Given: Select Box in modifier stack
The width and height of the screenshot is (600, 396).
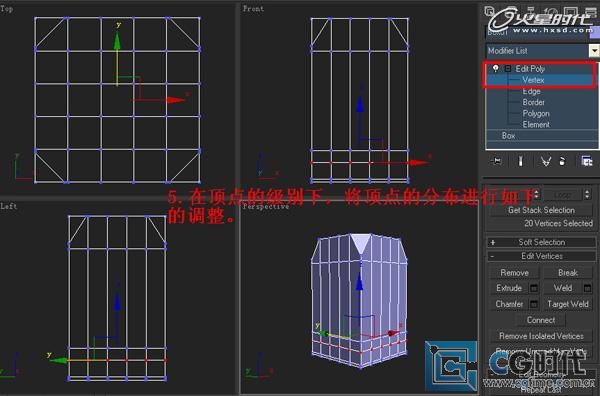Looking at the screenshot, I should 508,136.
